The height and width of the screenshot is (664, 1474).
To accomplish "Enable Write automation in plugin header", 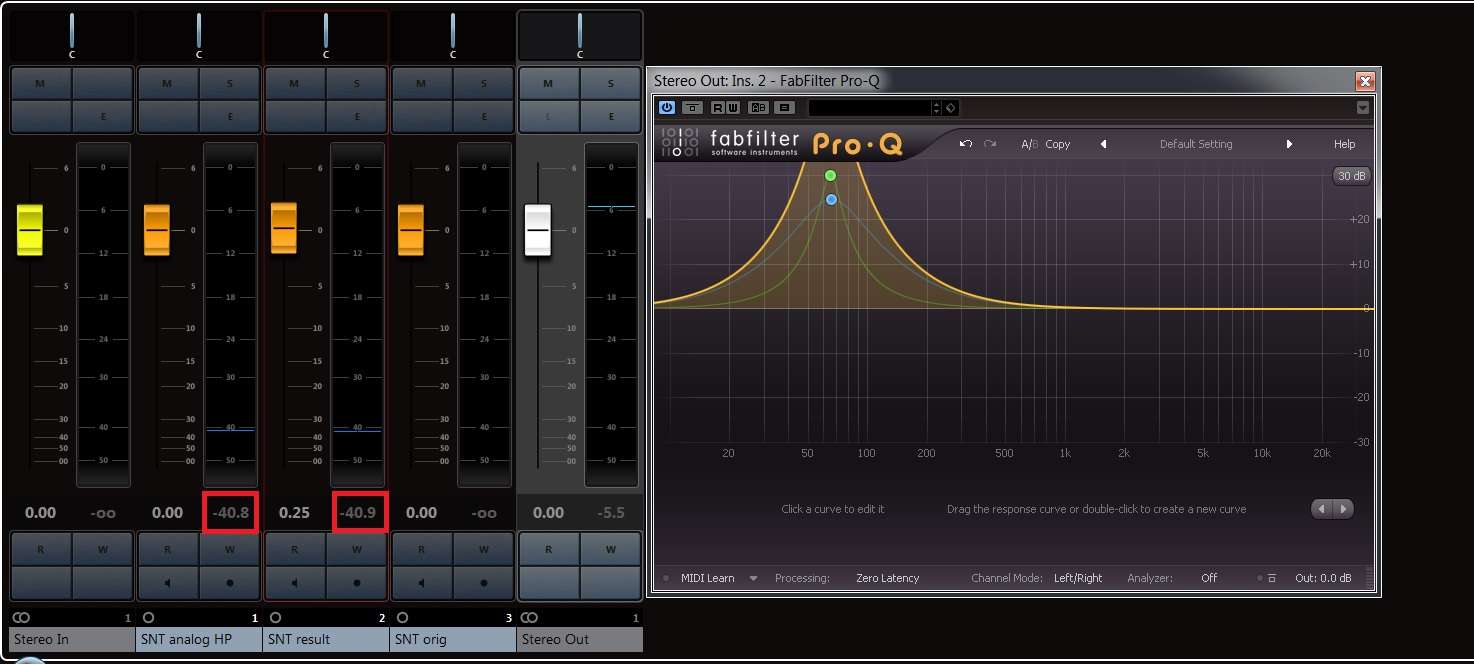I will tap(735, 107).
